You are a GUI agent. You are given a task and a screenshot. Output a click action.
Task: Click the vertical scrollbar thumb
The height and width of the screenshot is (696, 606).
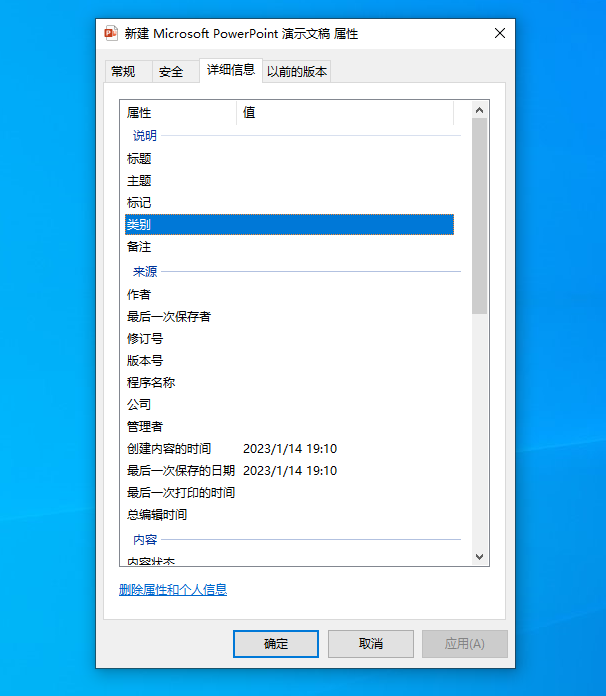click(x=479, y=216)
